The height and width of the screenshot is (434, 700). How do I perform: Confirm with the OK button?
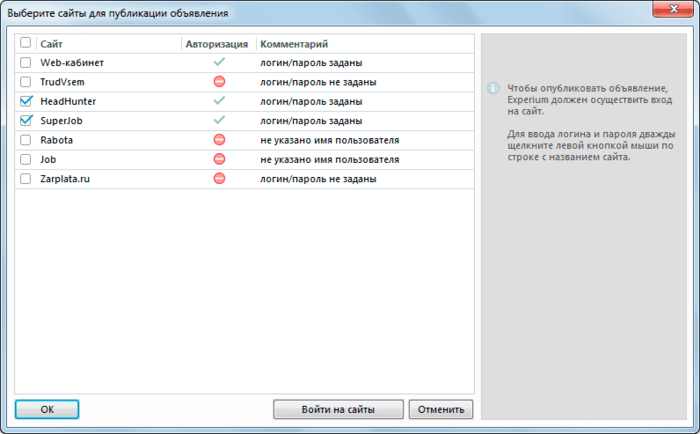47,409
